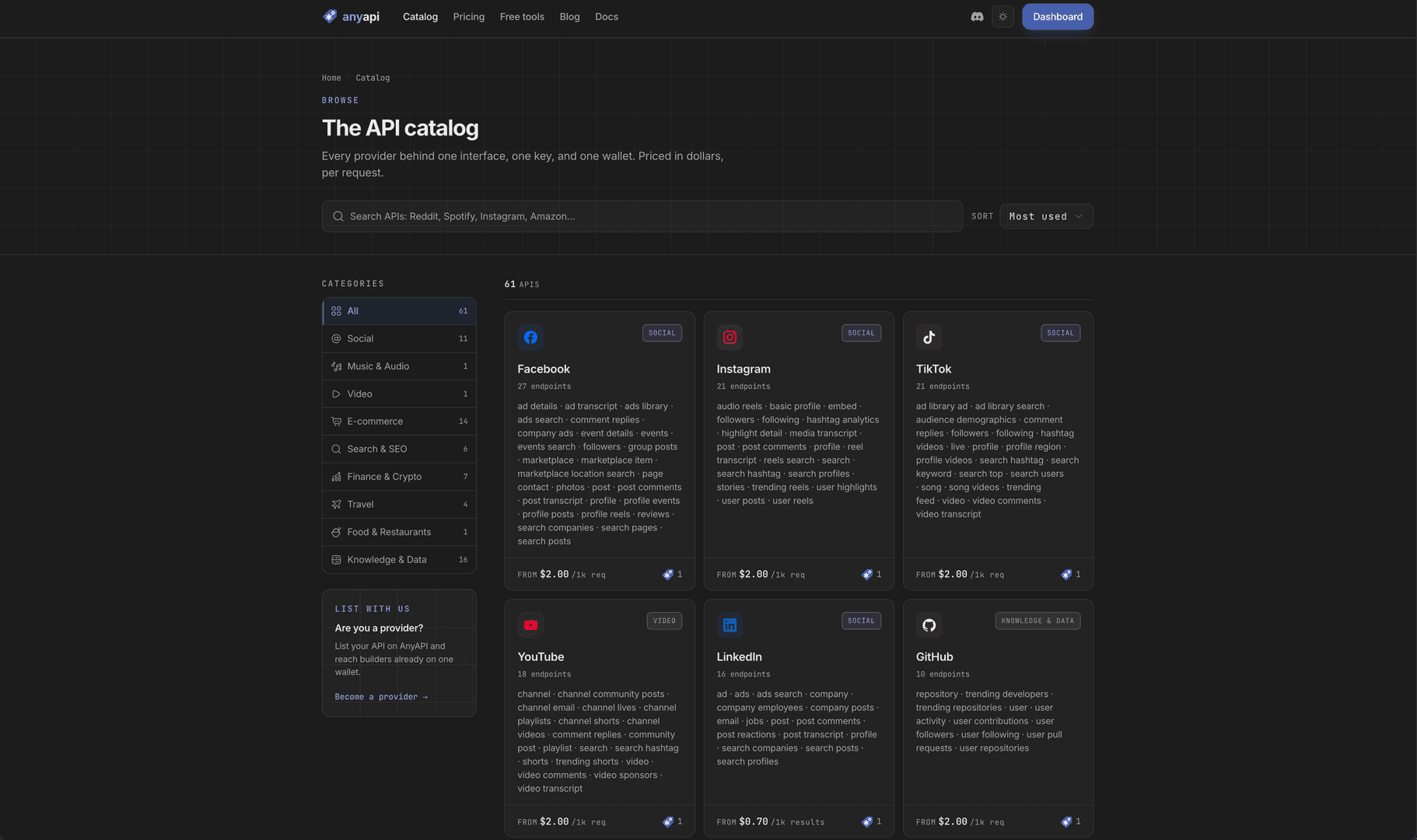1417x840 pixels.
Task: Click the YouTube logo icon
Action: point(530,625)
